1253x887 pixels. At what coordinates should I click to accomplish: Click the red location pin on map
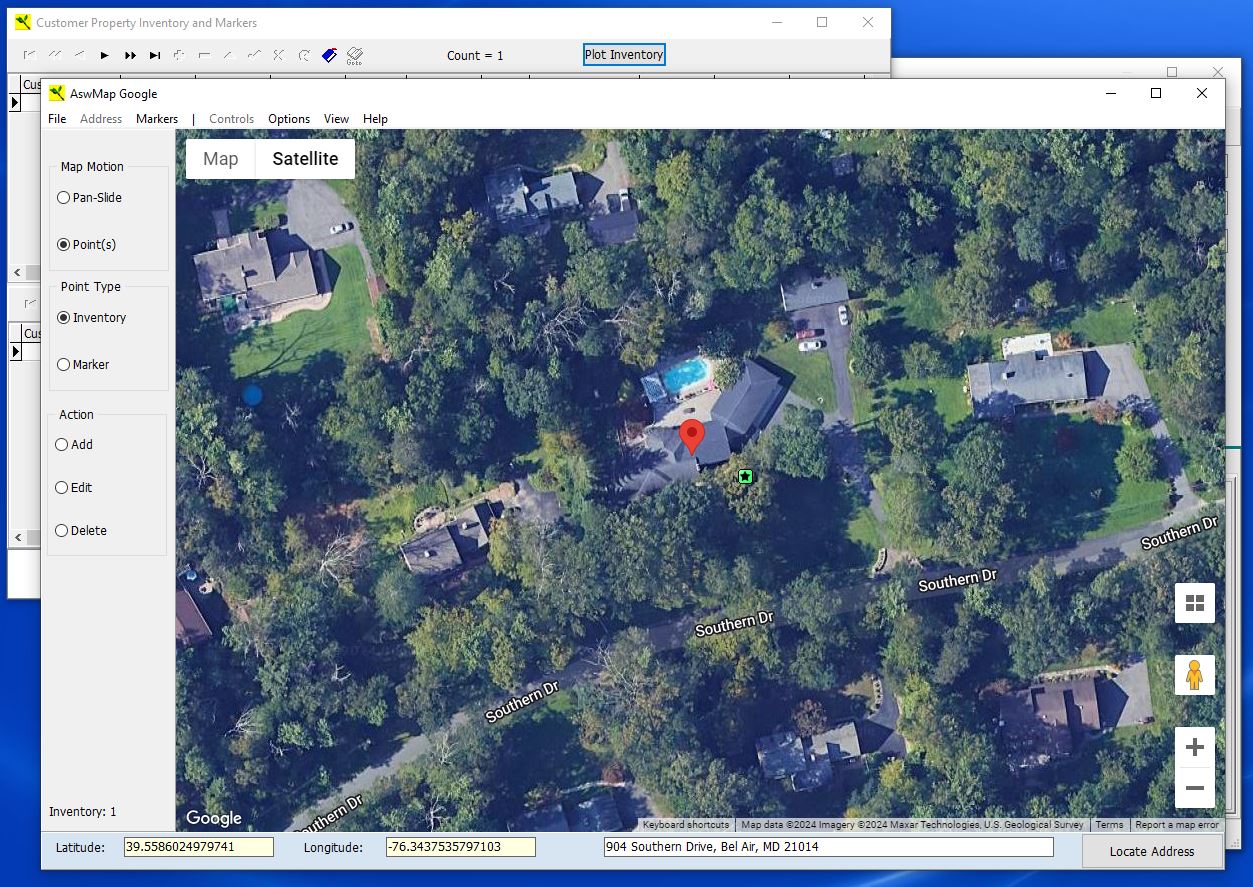click(x=691, y=439)
